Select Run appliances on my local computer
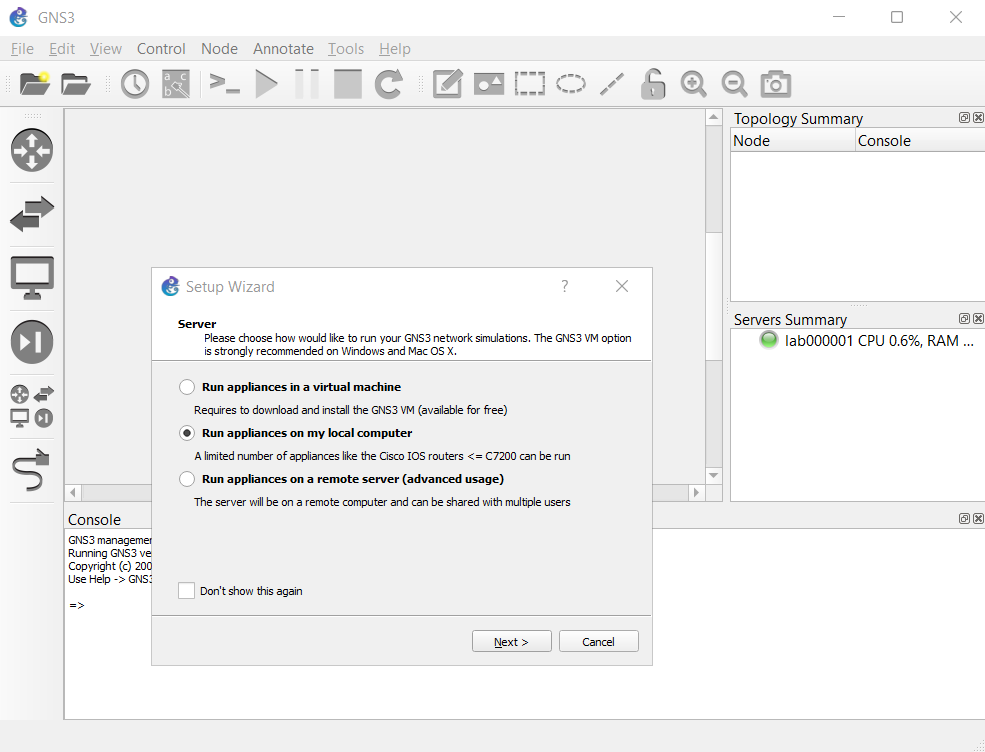Image resolution: width=985 pixels, height=752 pixels. point(187,433)
